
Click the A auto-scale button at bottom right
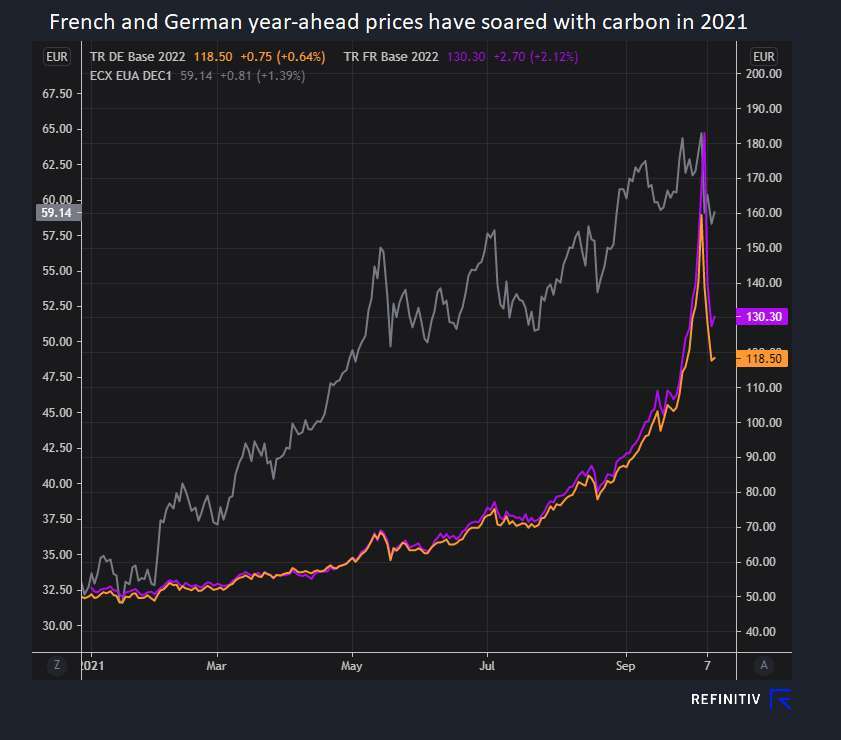tap(764, 664)
